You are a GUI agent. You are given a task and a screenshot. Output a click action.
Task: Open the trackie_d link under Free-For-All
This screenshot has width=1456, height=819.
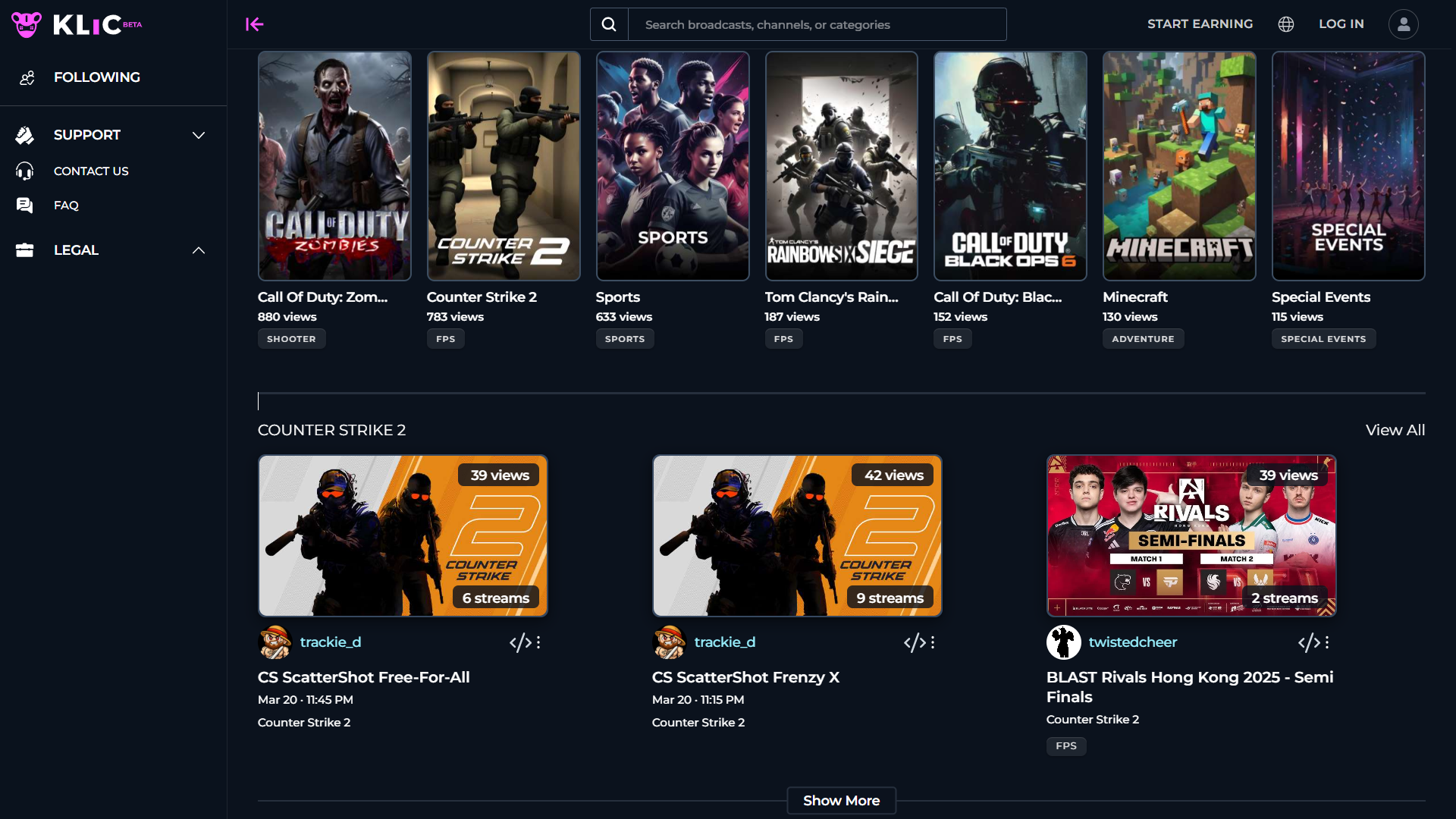click(x=331, y=642)
